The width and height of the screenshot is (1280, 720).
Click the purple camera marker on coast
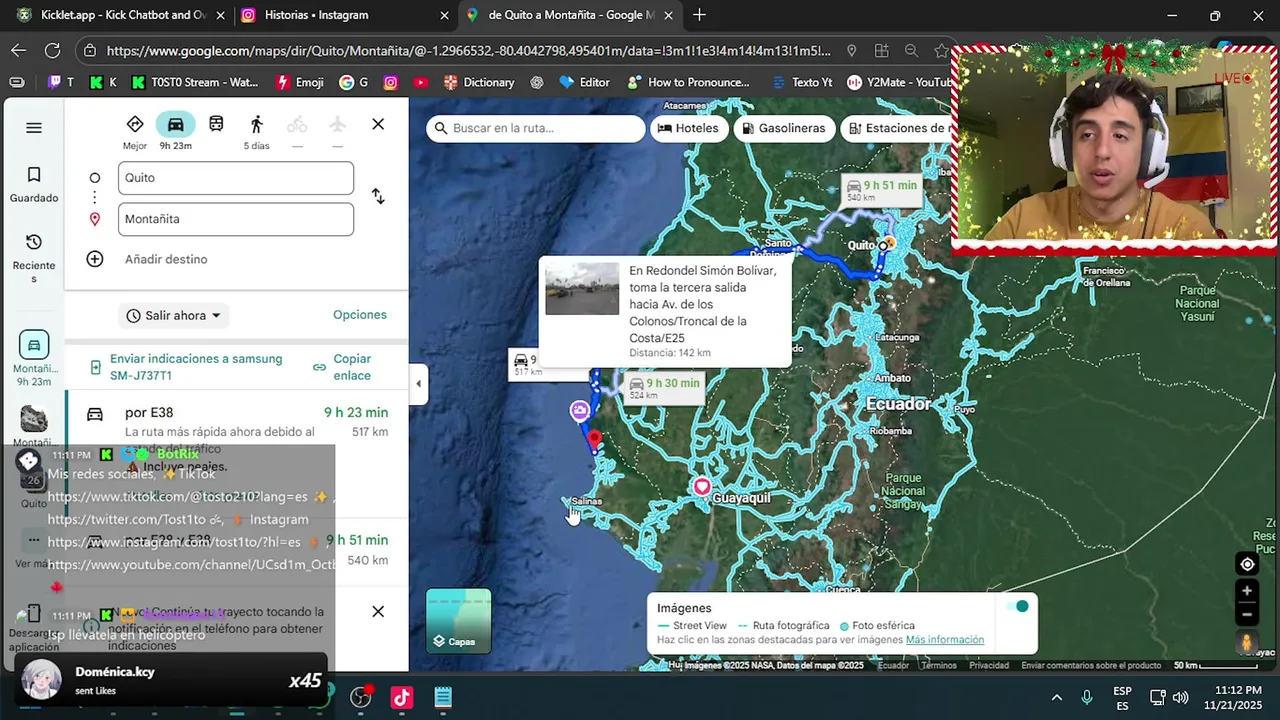click(x=580, y=410)
